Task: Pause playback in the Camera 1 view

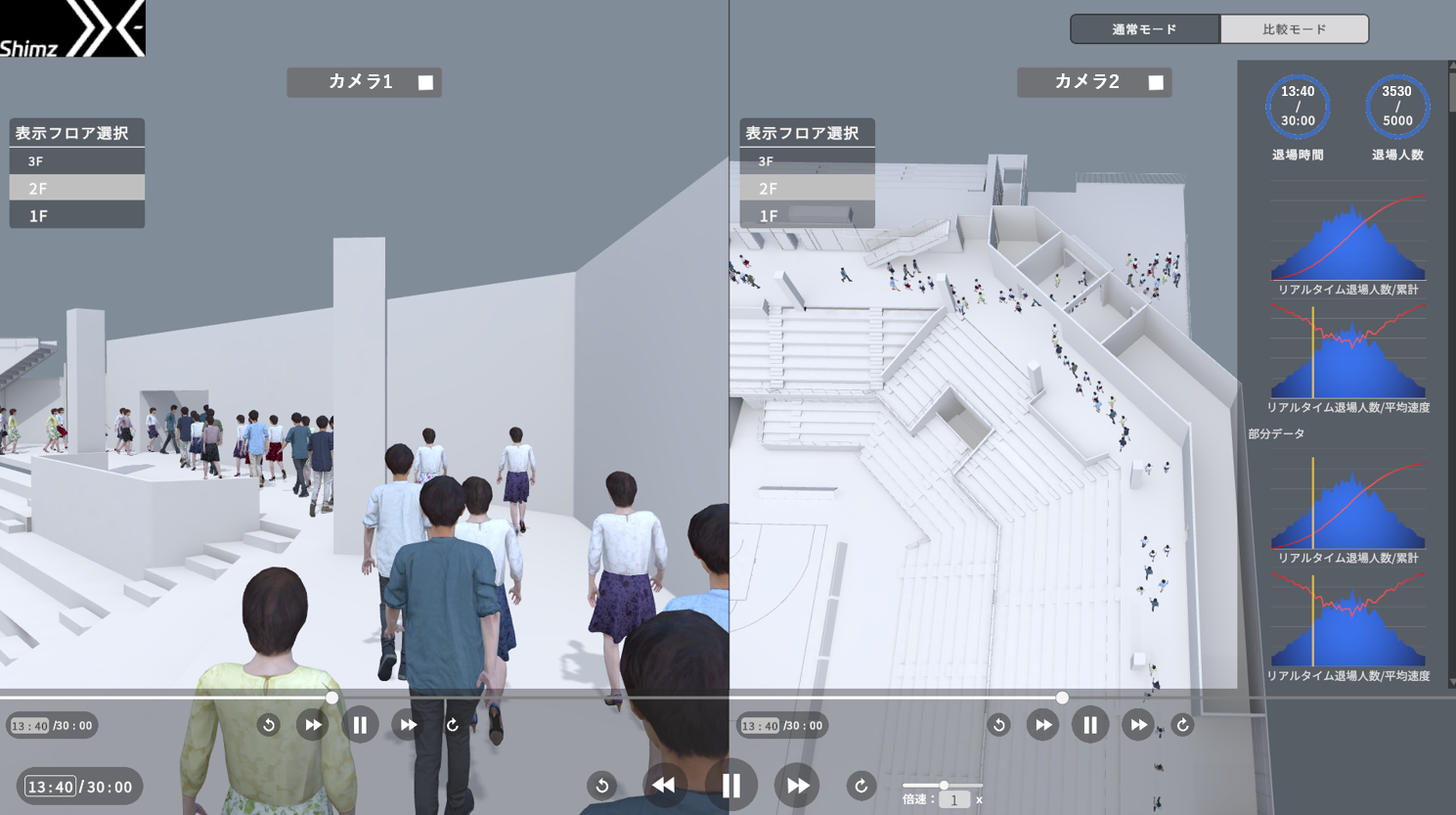Action: [x=360, y=725]
